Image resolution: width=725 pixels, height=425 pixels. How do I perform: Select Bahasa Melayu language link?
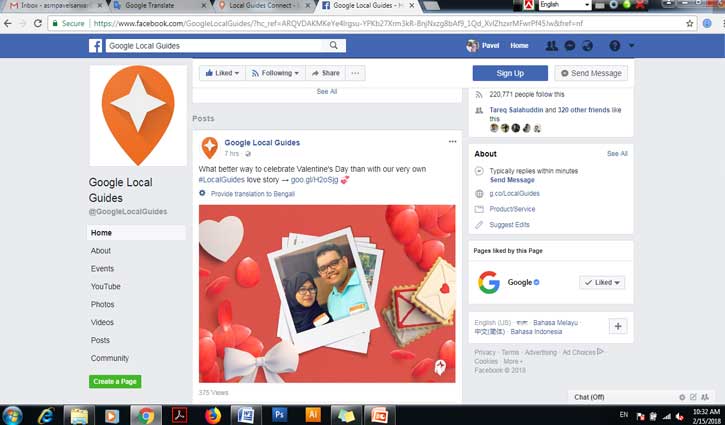coord(555,322)
